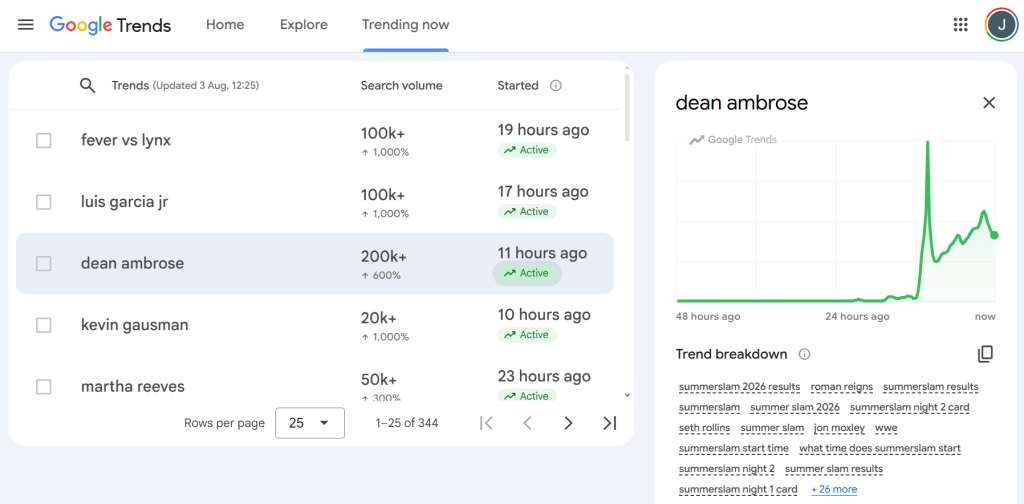Open the summerslam 2026 results query

739,386
